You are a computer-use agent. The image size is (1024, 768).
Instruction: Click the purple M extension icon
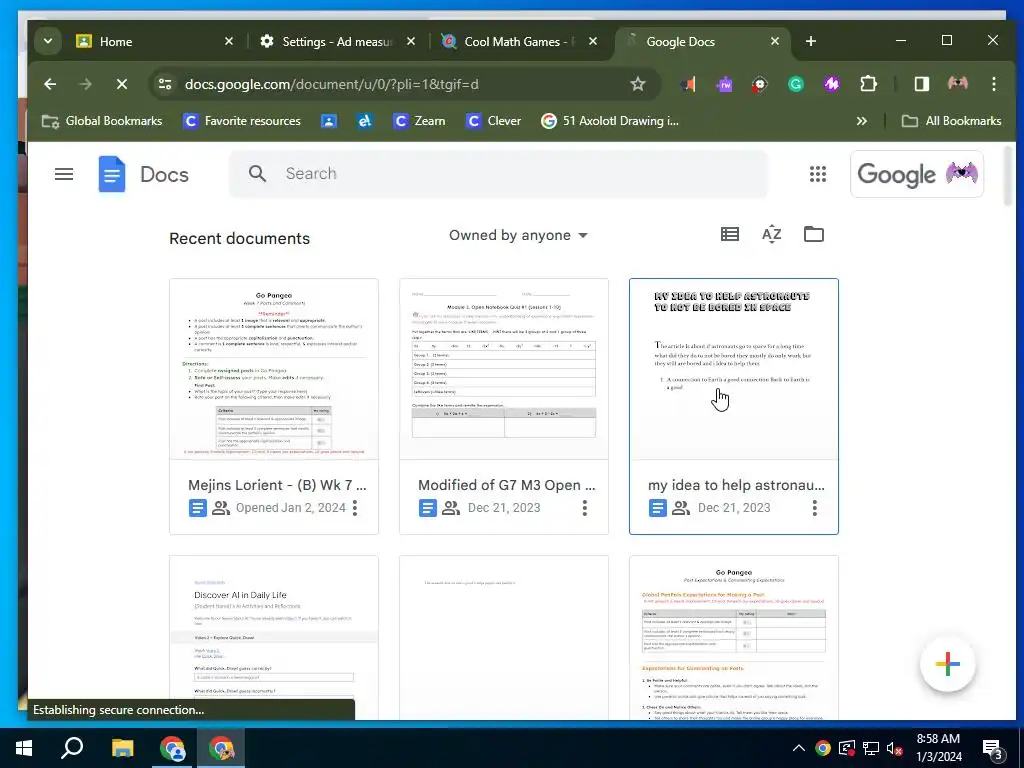tap(831, 84)
